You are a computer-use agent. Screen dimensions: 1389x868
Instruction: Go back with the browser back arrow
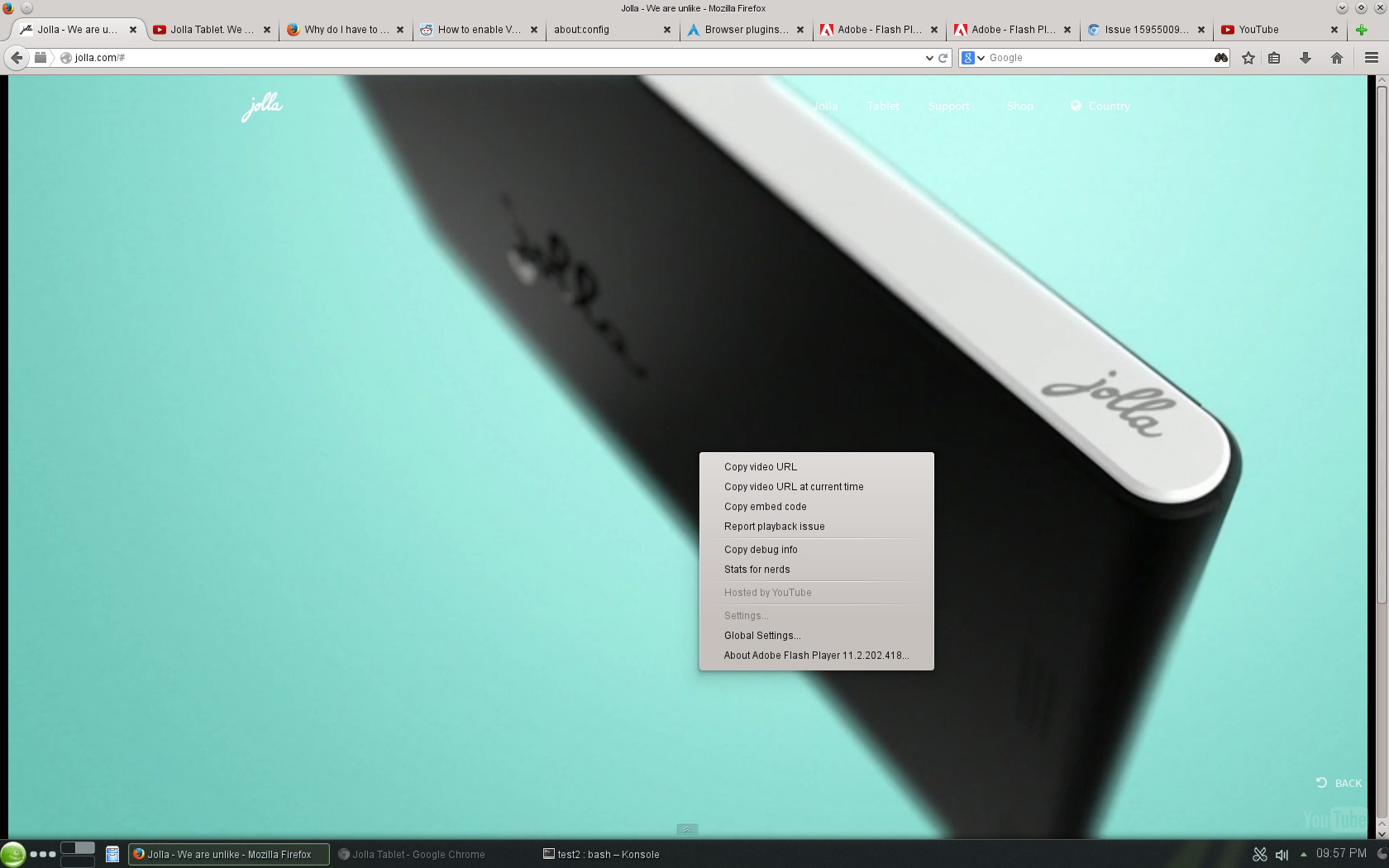point(17,58)
